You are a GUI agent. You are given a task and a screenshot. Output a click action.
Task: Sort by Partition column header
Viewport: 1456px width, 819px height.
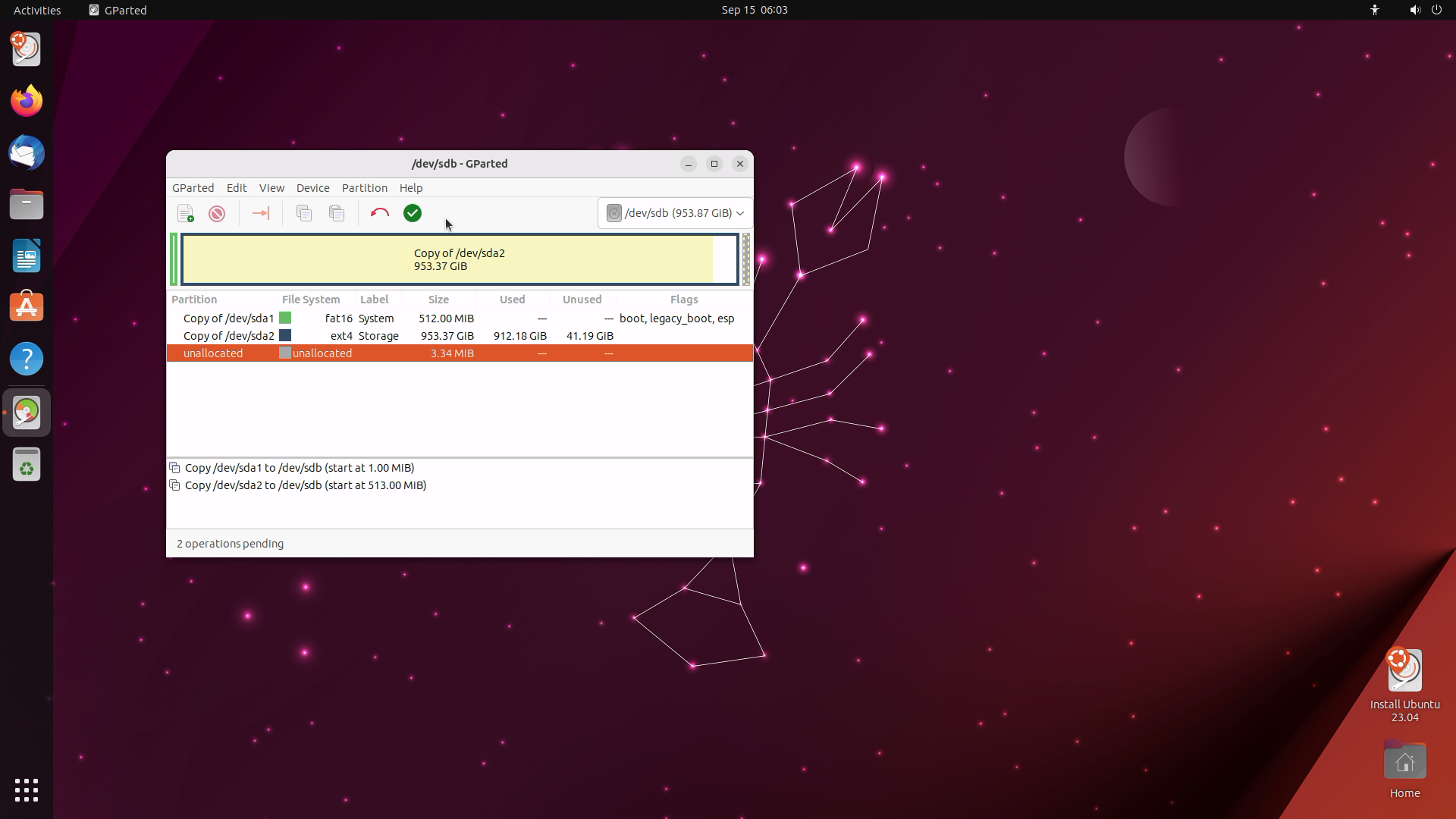[x=222, y=300]
